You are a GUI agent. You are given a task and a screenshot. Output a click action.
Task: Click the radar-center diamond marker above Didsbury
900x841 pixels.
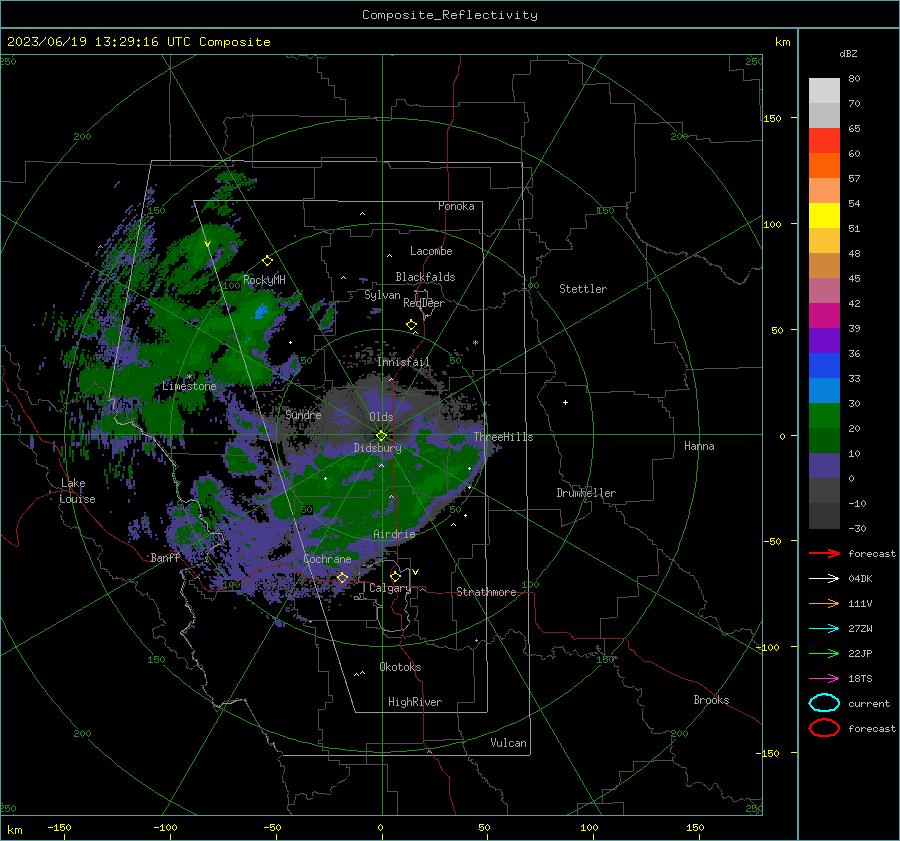click(381, 435)
